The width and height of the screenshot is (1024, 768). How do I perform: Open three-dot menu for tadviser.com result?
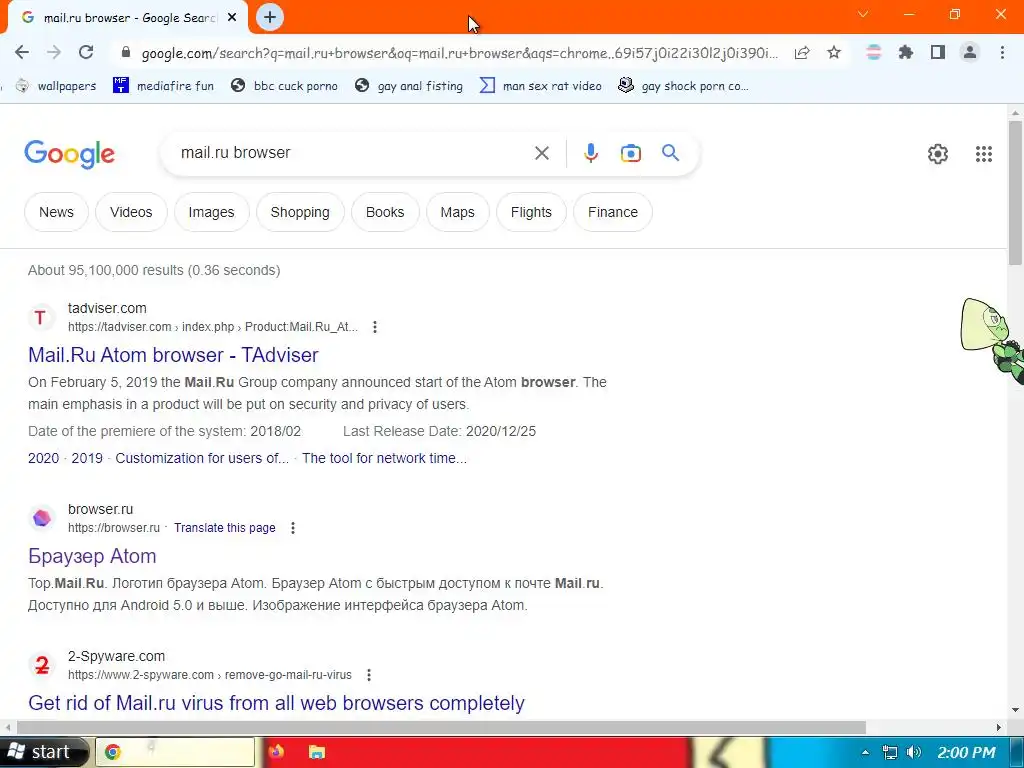point(375,327)
